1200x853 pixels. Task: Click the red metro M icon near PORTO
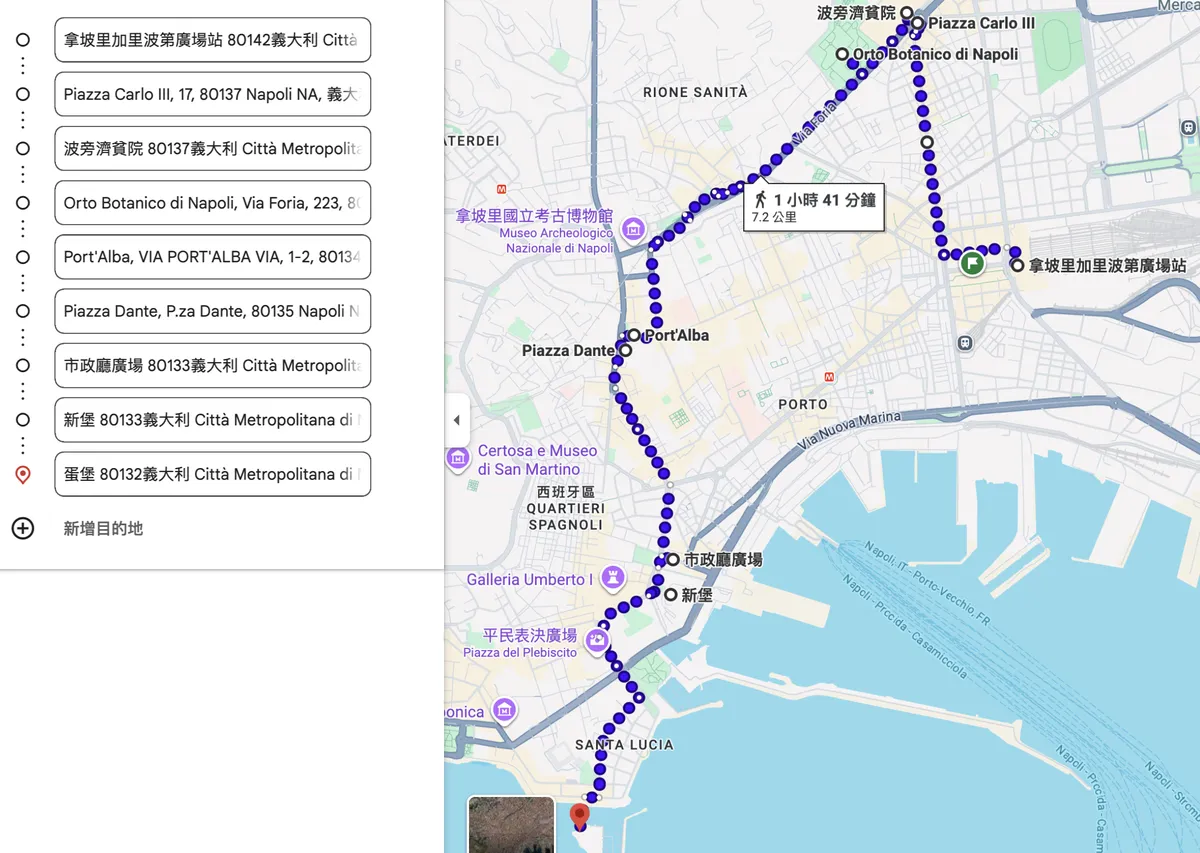point(829,376)
